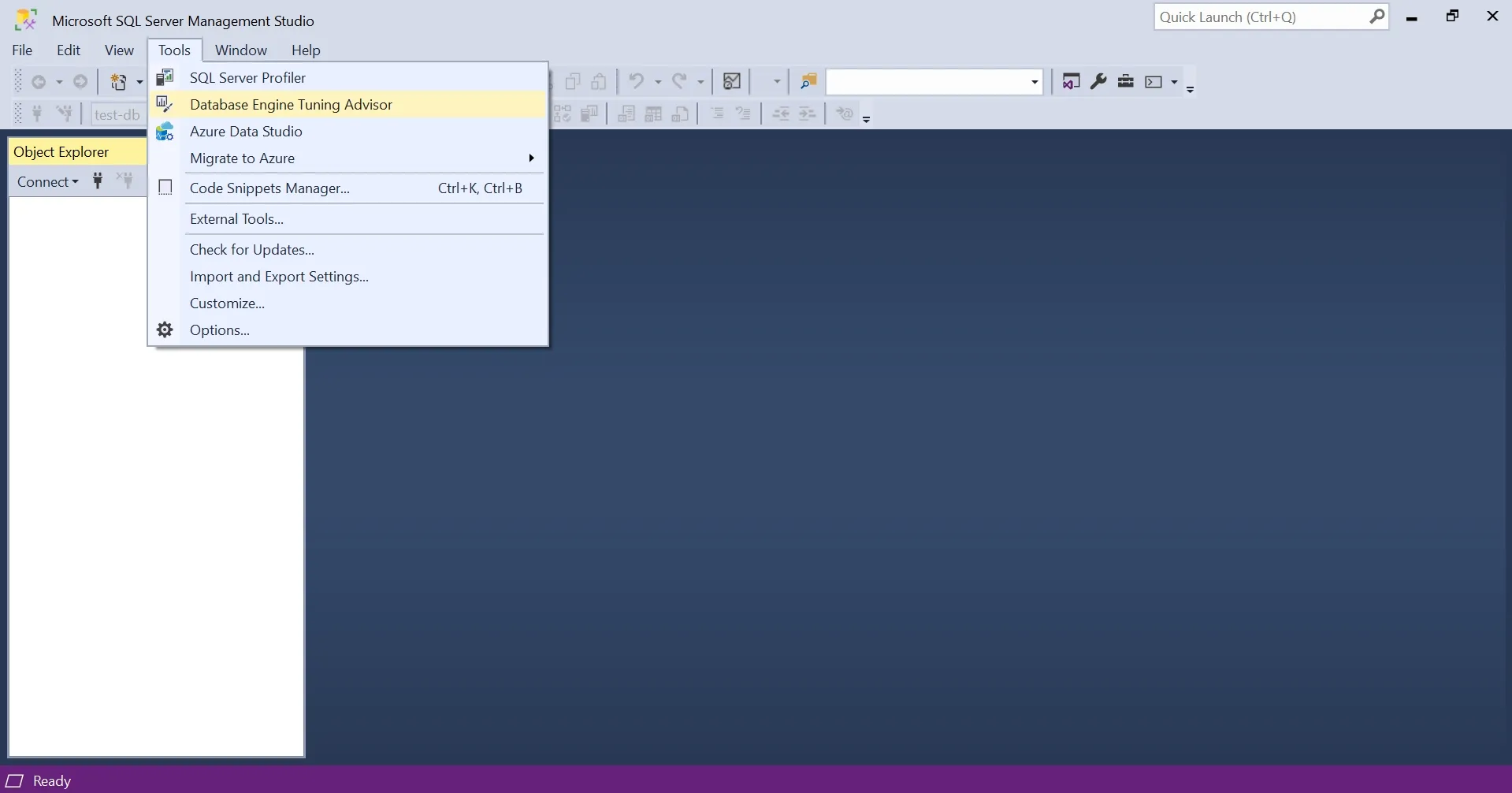Click the test-db database combo box
This screenshot has width=1512, height=793.
click(118, 114)
